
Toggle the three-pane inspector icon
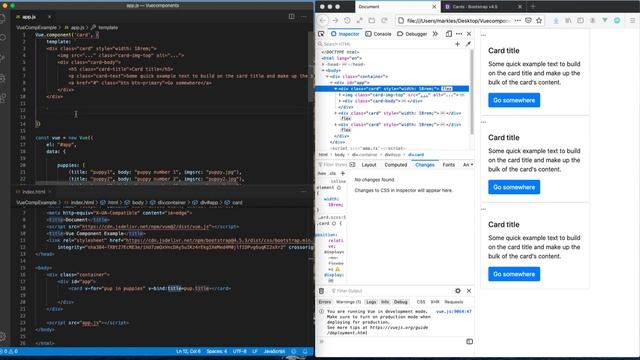pyautogui.click(x=352, y=164)
